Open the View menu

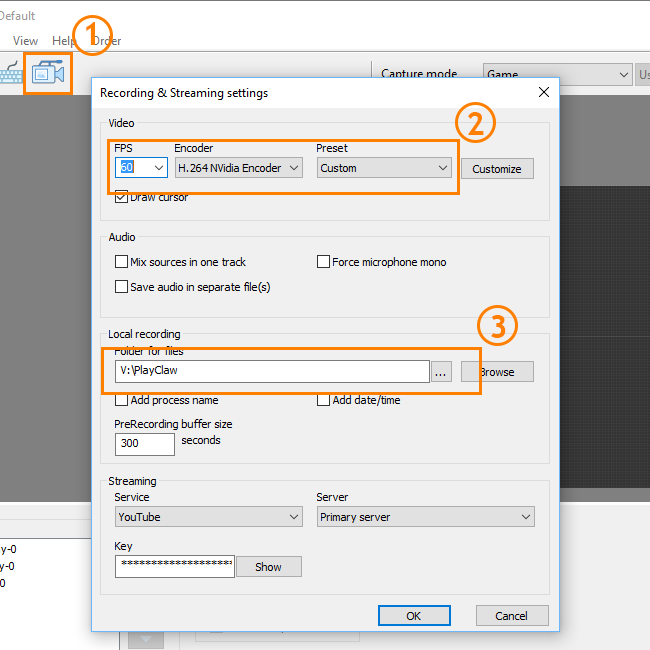(x=25, y=41)
